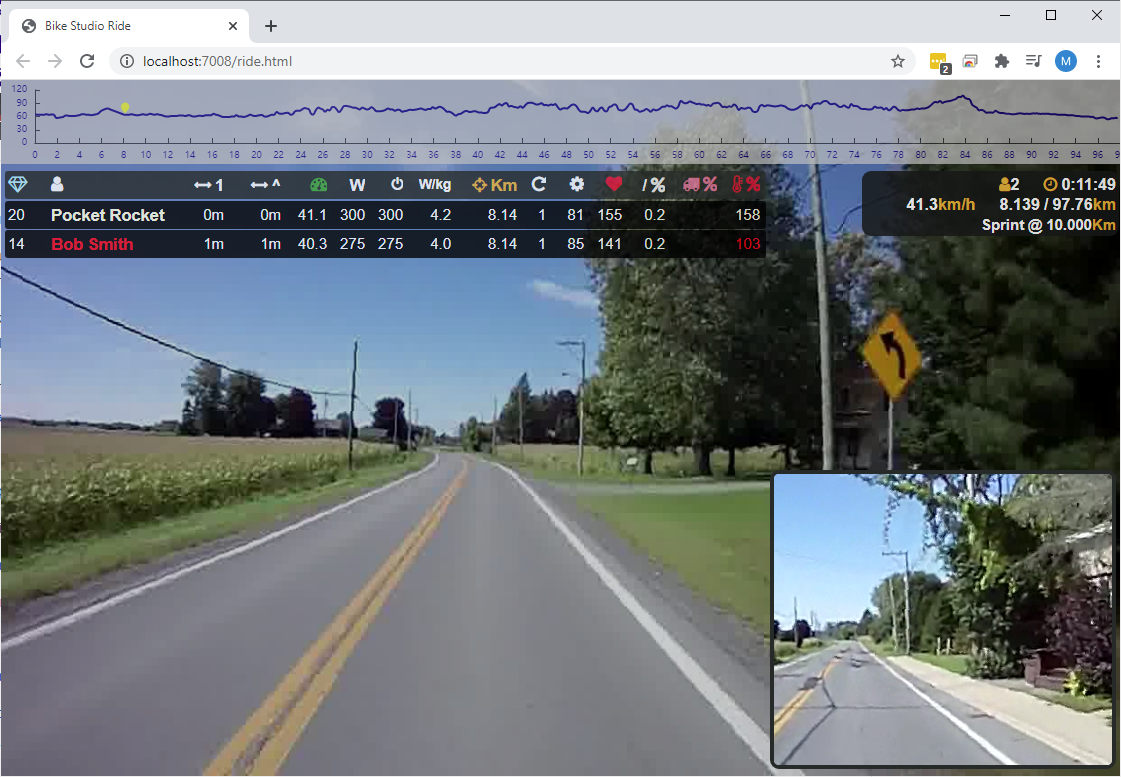Click the elevation peak near km 84

pos(963,98)
